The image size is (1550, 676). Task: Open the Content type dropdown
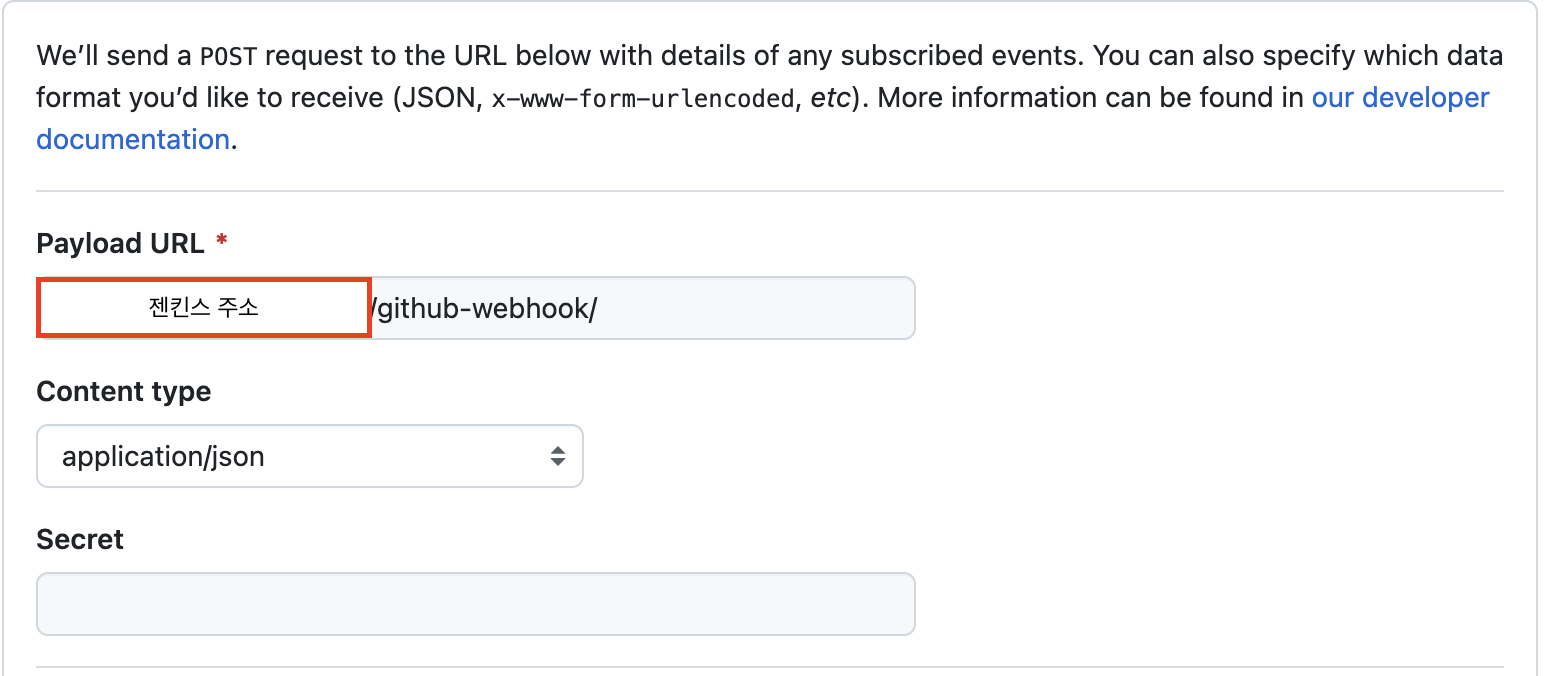pos(310,457)
